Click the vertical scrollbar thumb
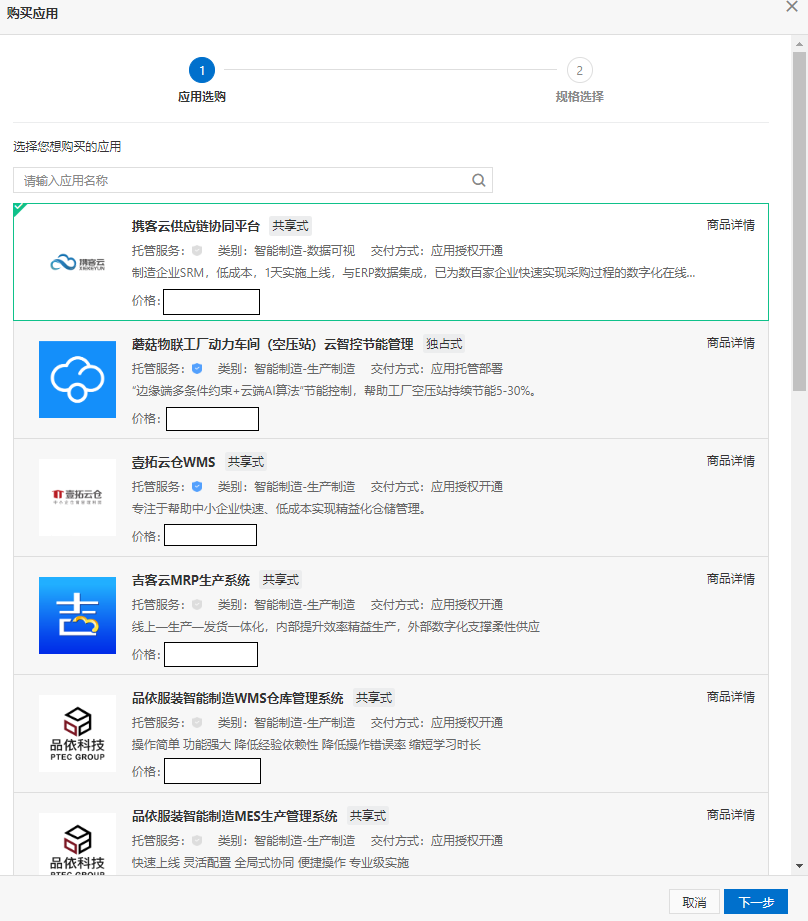Image resolution: width=808 pixels, height=921 pixels. (799, 221)
